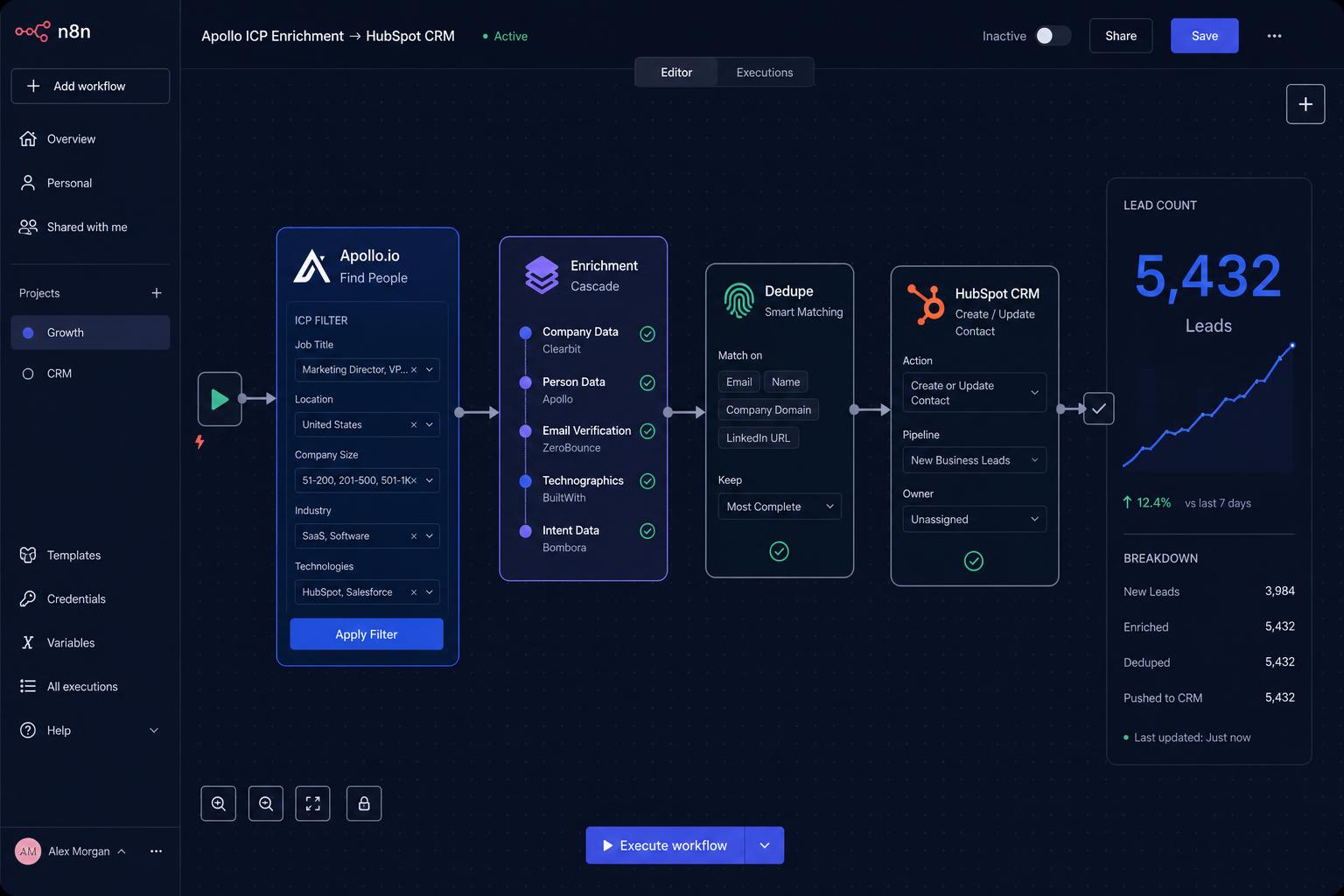
Task: Switch to the Editor tab
Action: point(676,73)
